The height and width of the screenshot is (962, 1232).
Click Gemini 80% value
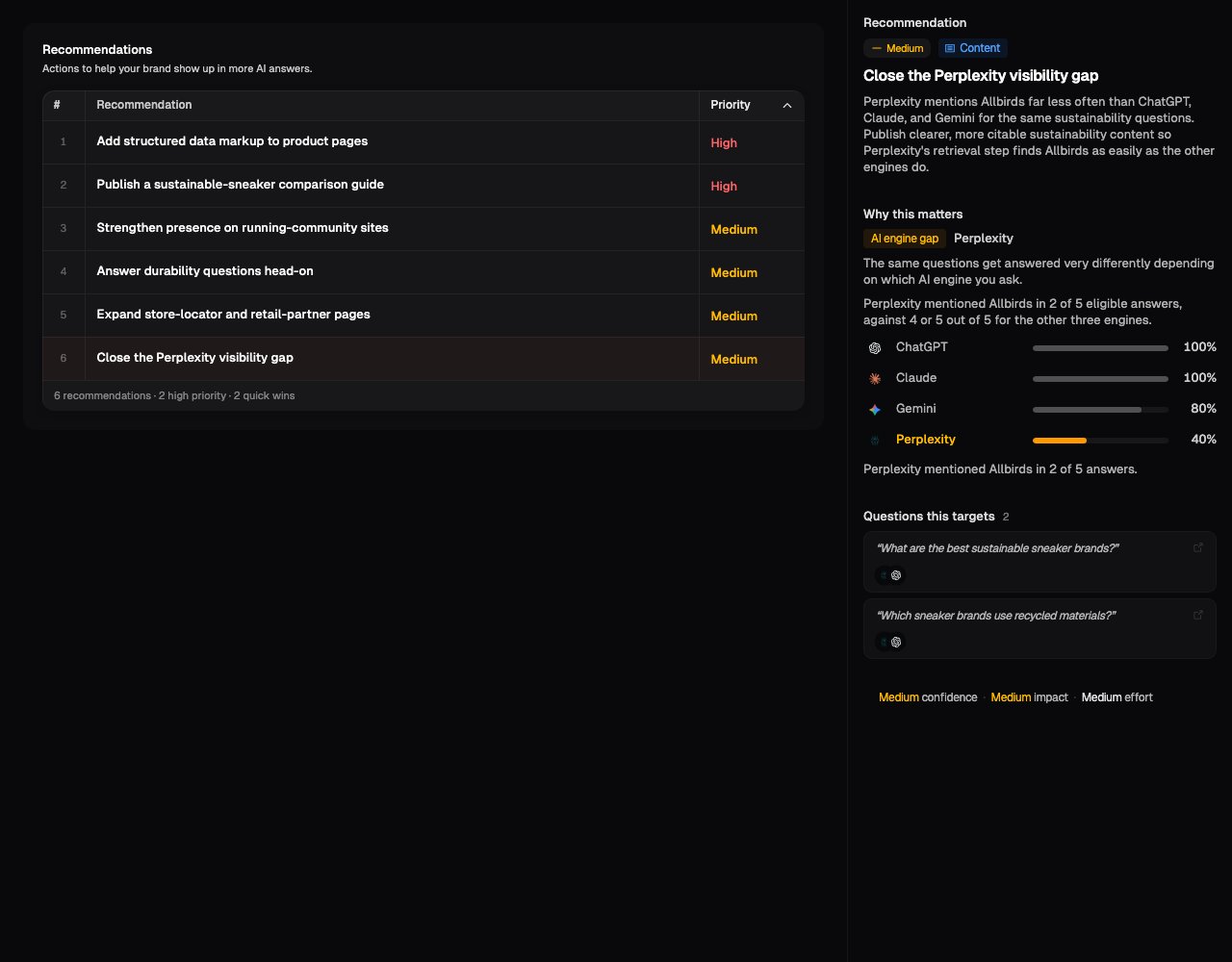click(1203, 409)
